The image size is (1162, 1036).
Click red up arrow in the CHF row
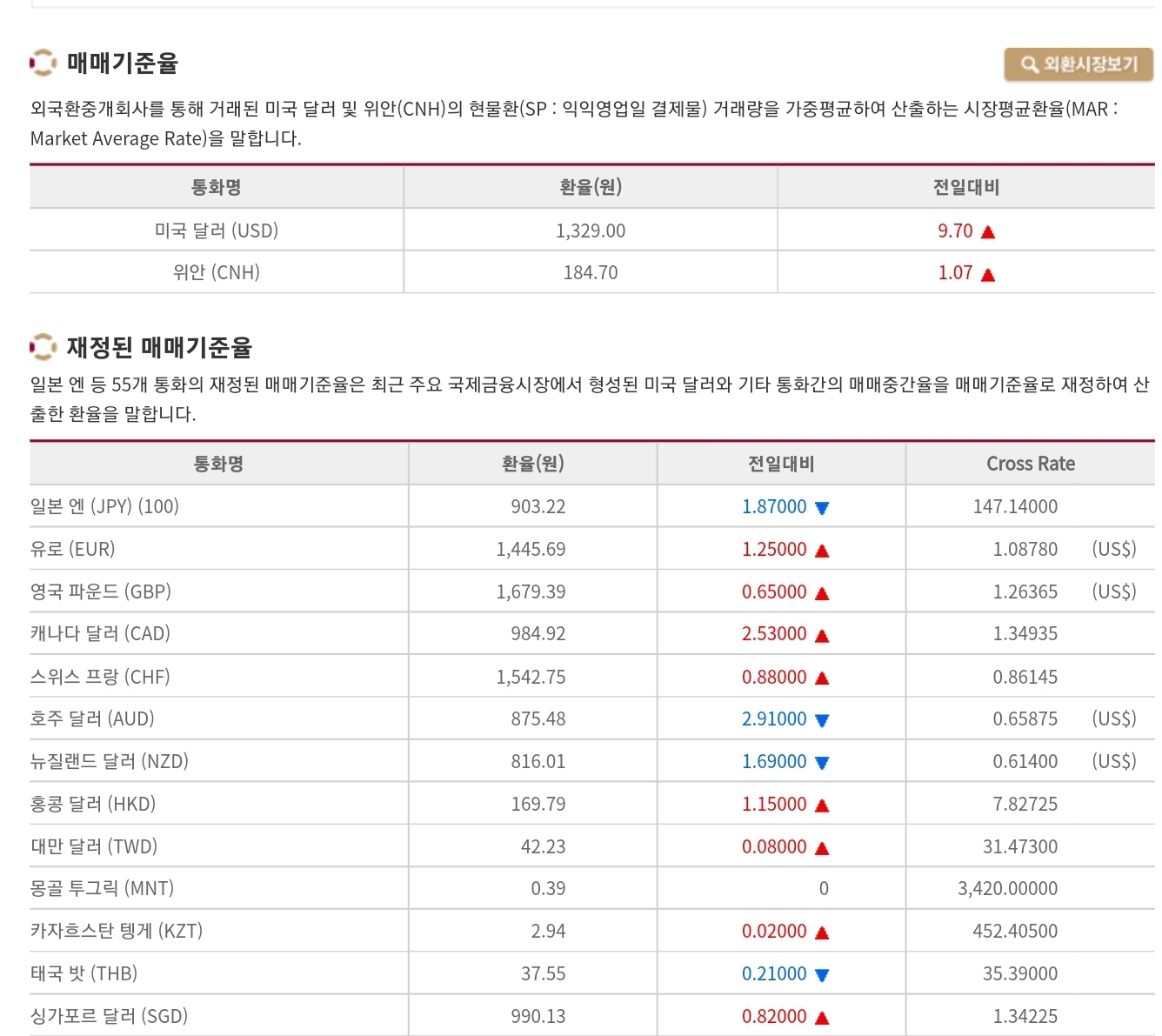point(822,678)
